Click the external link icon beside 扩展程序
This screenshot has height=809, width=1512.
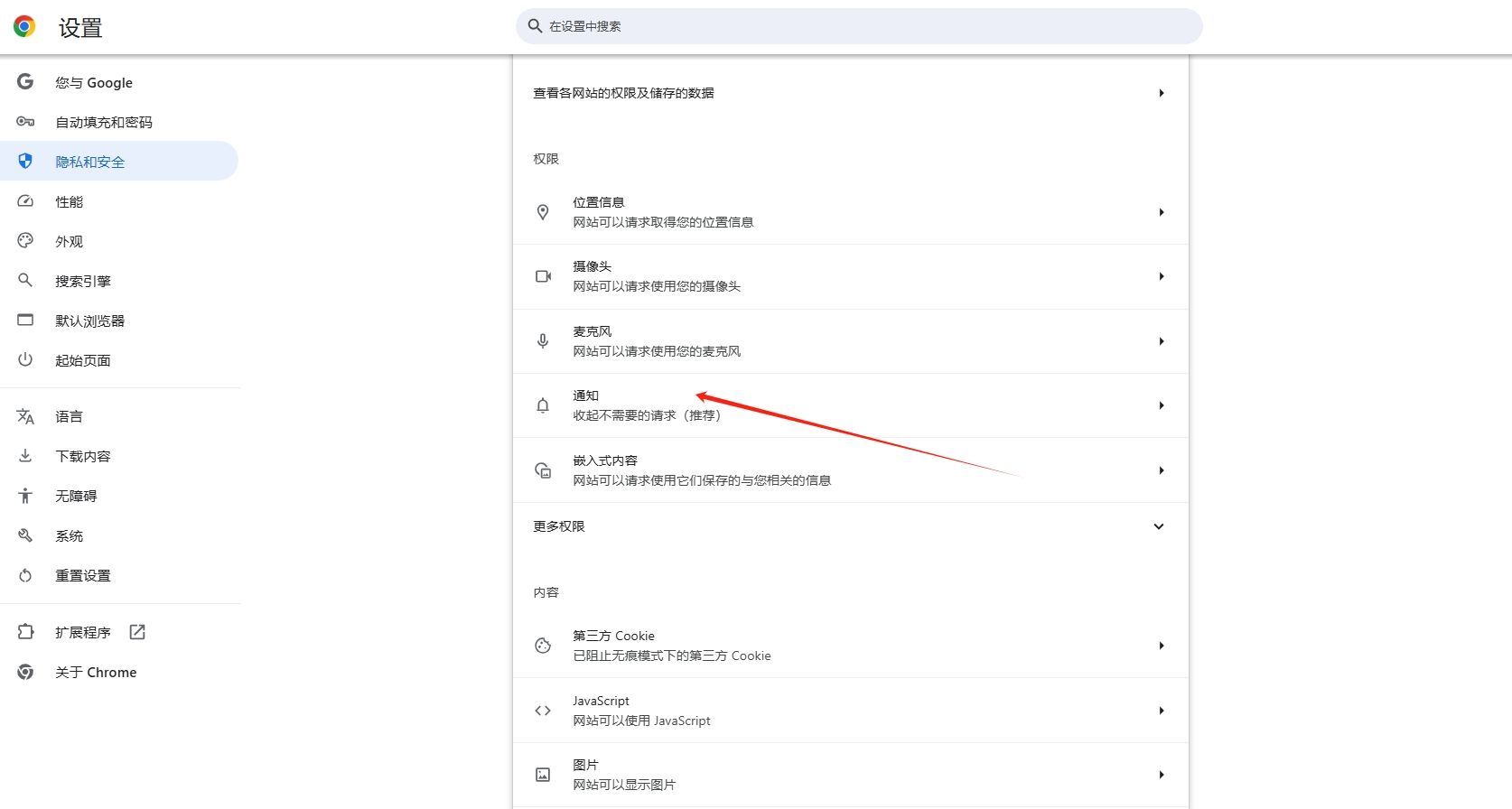pyautogui.click(x=137, y=632)
